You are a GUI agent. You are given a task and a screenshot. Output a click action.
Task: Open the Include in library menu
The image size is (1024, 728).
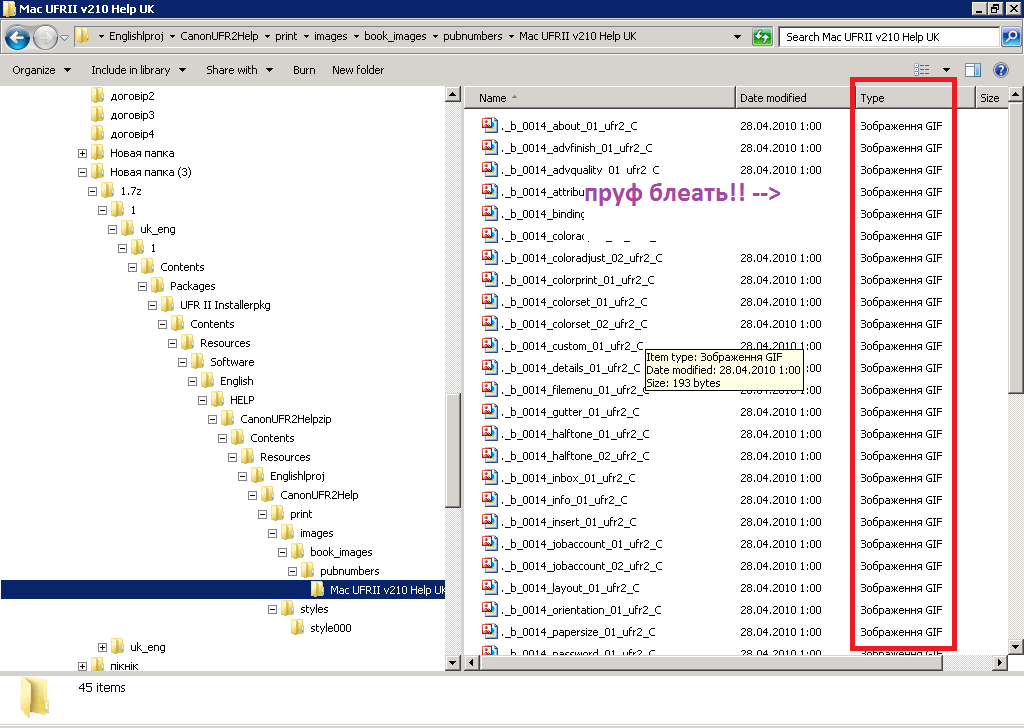pyautogui.click(x=138, y=70)
